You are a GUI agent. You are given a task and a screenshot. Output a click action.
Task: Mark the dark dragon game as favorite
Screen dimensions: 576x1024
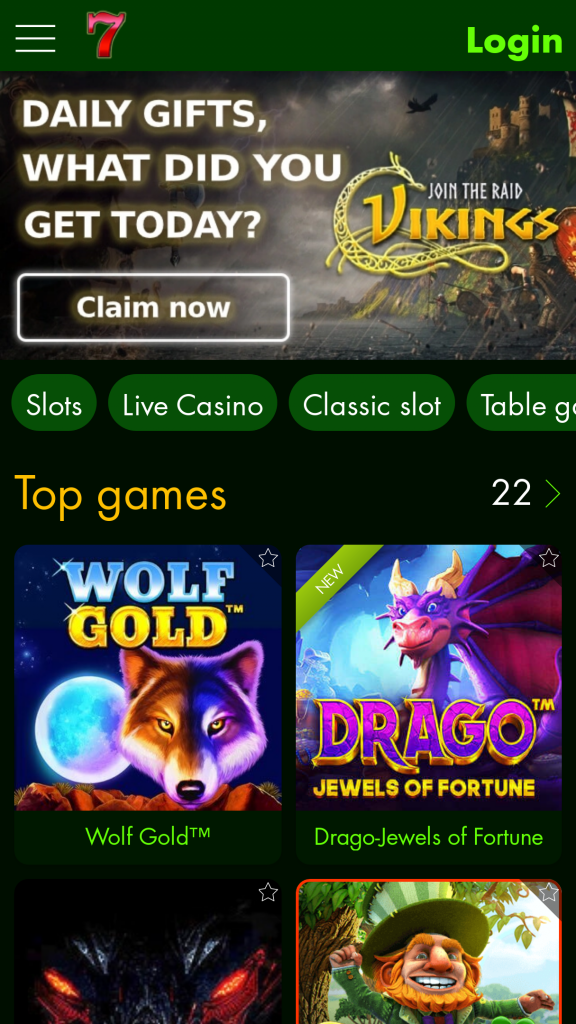point(268,892)
